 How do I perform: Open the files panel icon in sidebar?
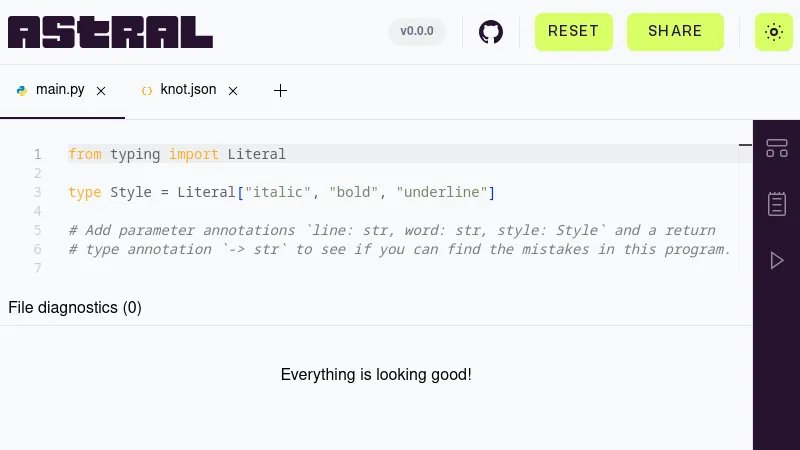(x=777, y=149)
